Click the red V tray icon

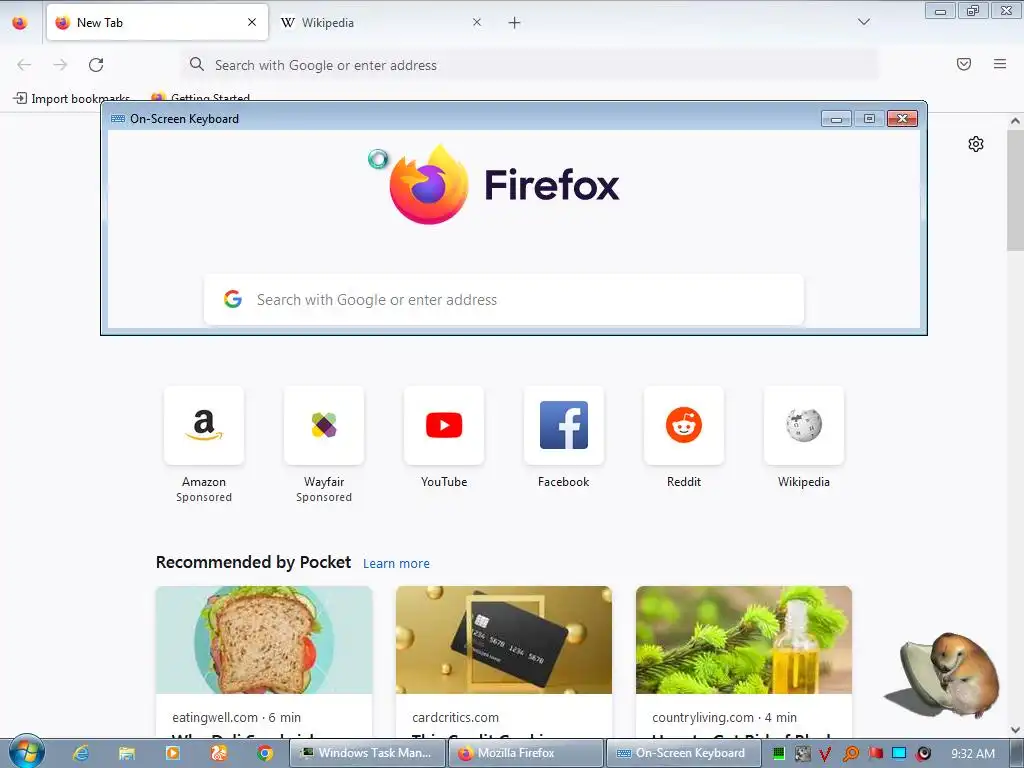(825, 754)
